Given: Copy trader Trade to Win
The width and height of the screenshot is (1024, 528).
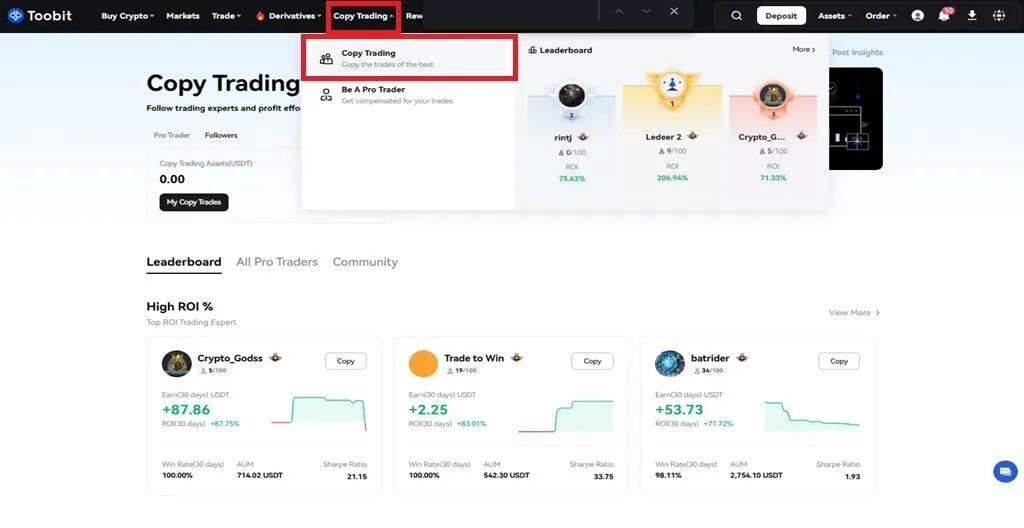Looking at the screenshot, I should pyautogui.click(x=592, y=361).
